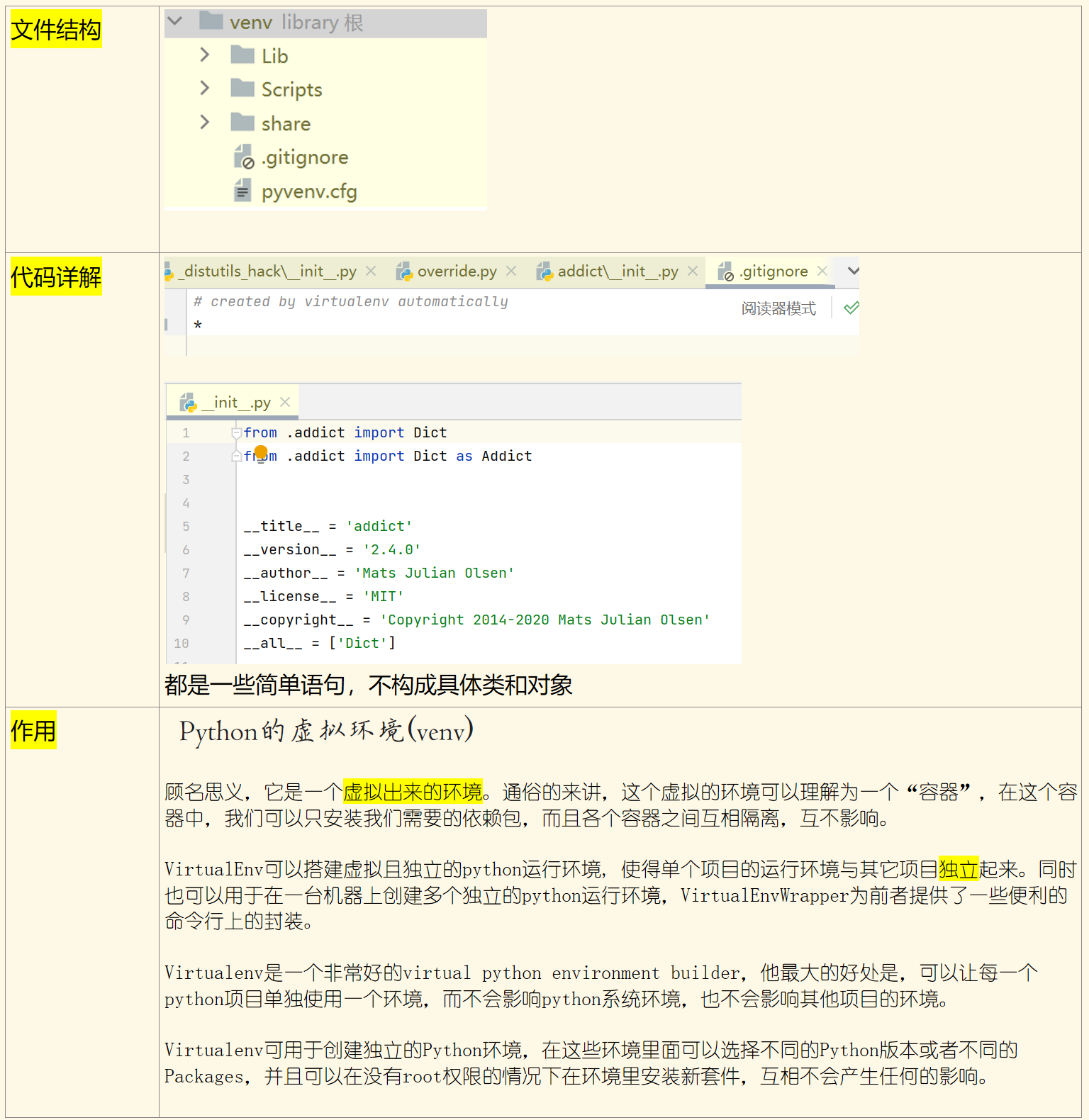The image size is (1089, 1120).
Task: Click the venv folder icon
Action: coord(211,21)
